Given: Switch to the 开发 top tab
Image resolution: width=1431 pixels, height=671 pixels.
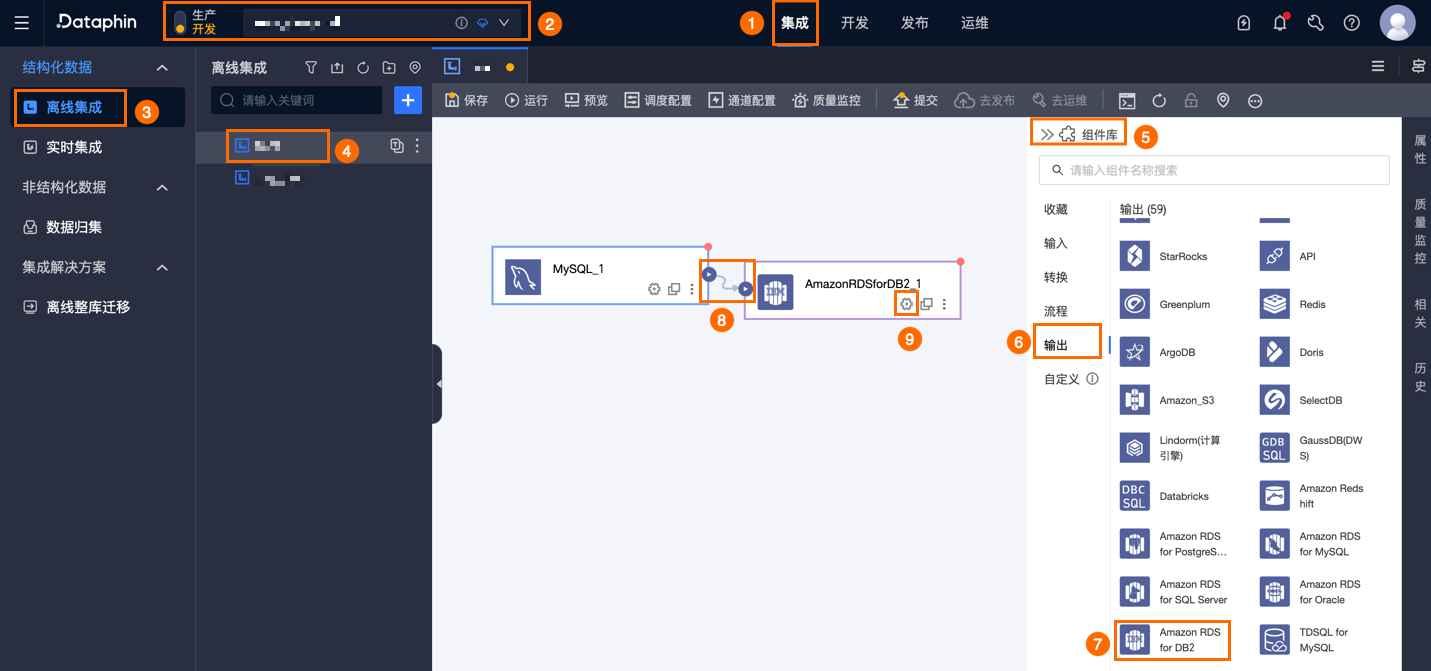Looking at the screenshot, I should [855, 22].
